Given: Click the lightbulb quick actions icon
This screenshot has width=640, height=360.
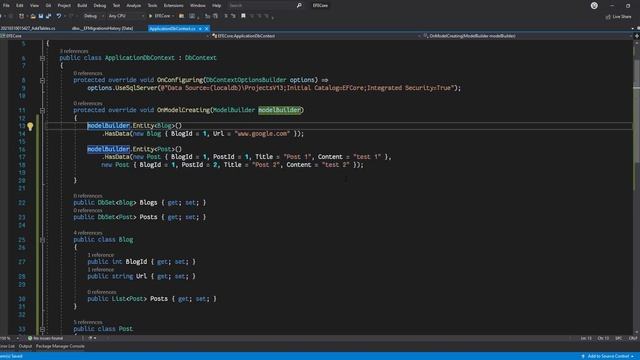Looking at the screenshot, I should [30, 126].
